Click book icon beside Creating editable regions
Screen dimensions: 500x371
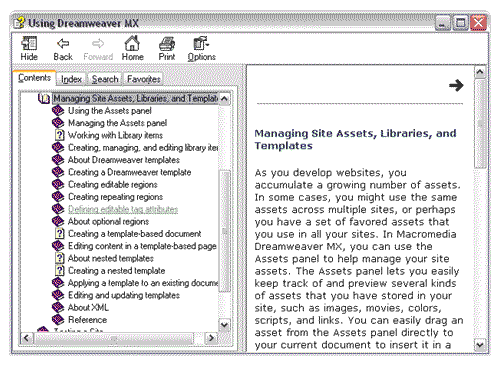[x=58, y=185]
